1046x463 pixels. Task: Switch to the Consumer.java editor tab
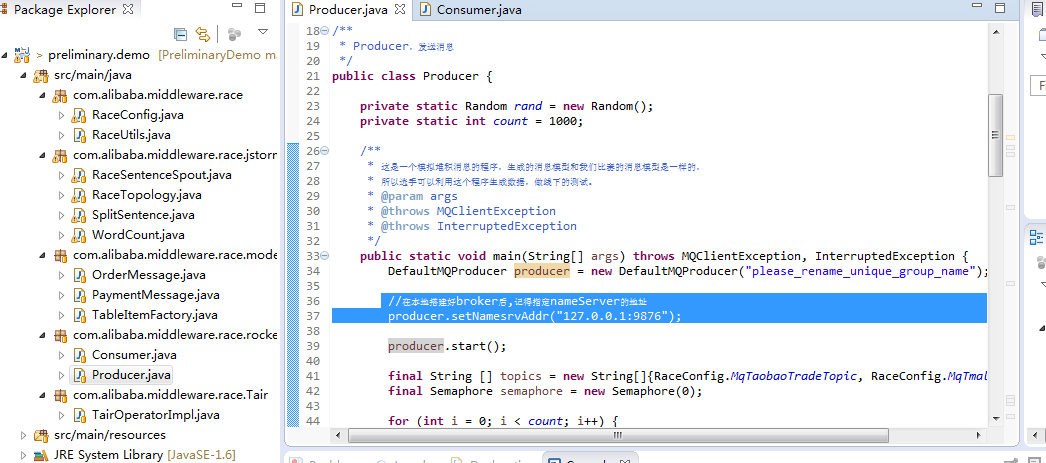coord(471,9)
